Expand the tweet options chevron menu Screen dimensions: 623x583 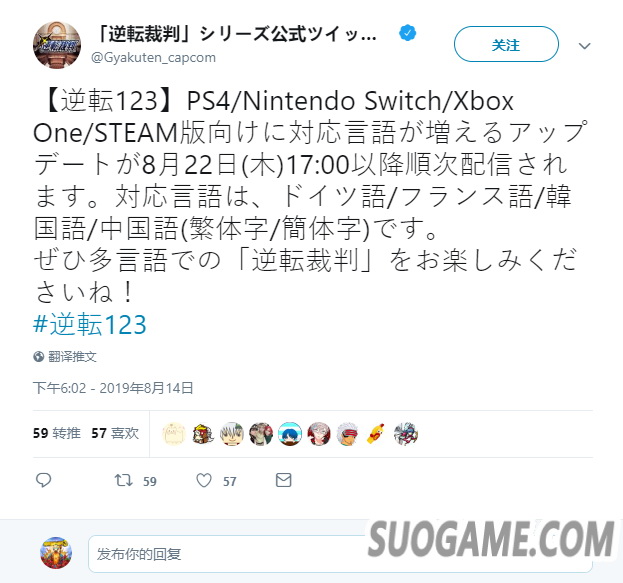584,46
